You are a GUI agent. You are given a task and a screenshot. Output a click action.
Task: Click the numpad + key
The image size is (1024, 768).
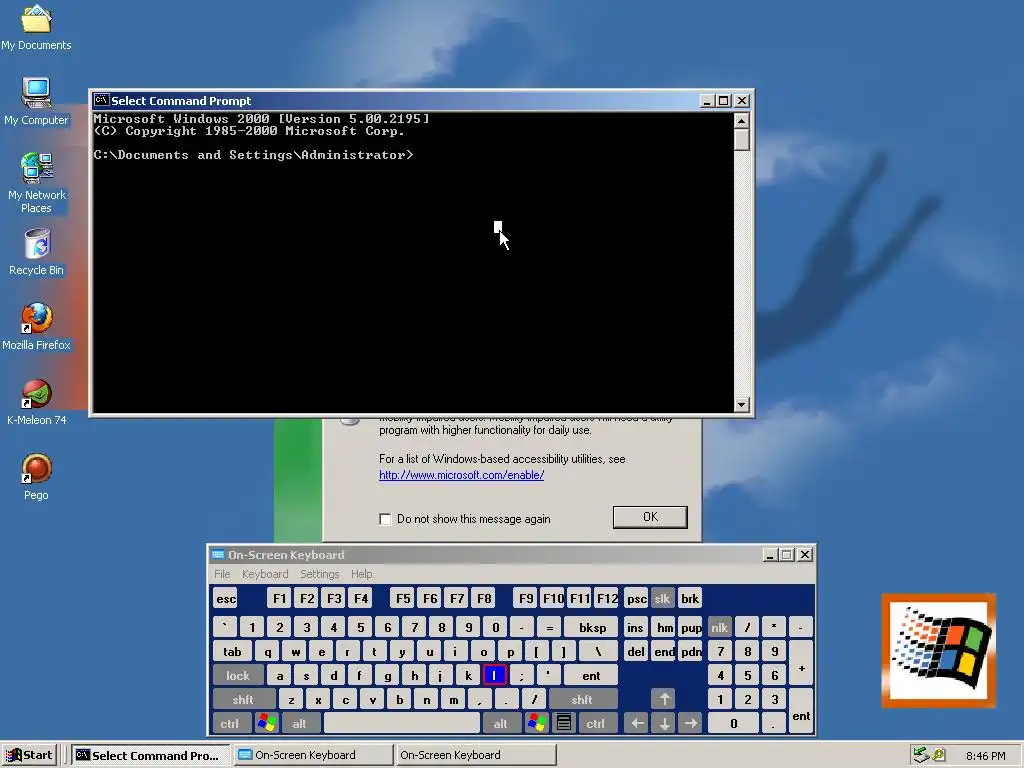801,663
